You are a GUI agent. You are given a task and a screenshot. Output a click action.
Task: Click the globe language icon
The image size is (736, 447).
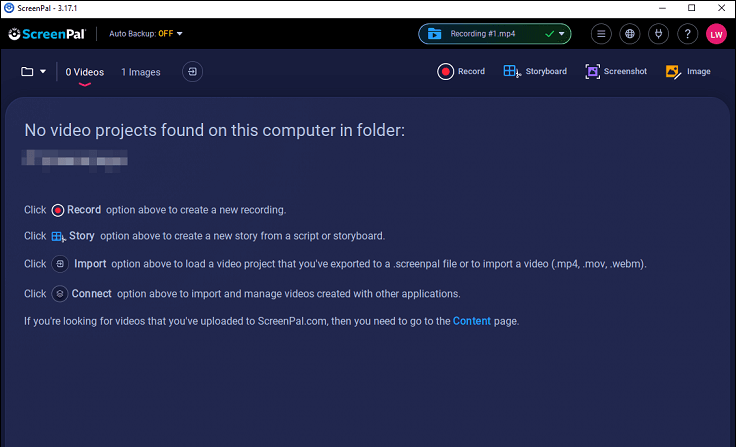(x=629, y=34)
